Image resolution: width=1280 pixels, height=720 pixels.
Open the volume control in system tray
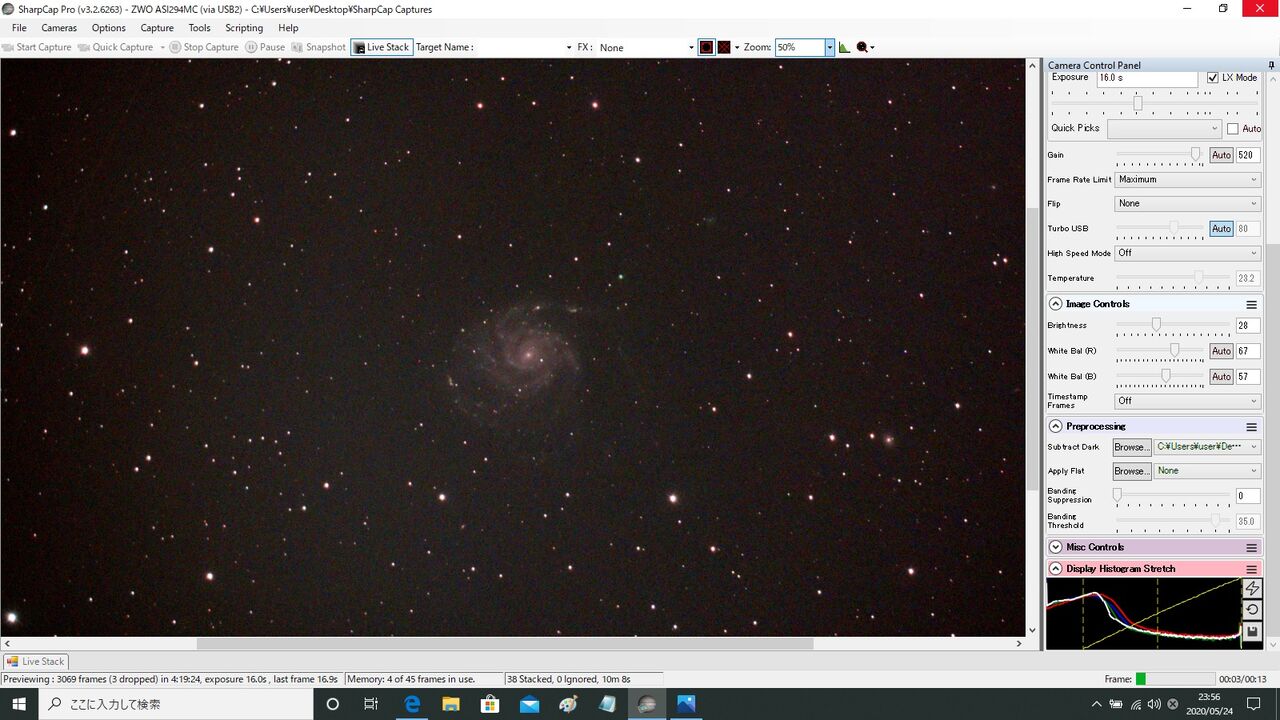1154,704
